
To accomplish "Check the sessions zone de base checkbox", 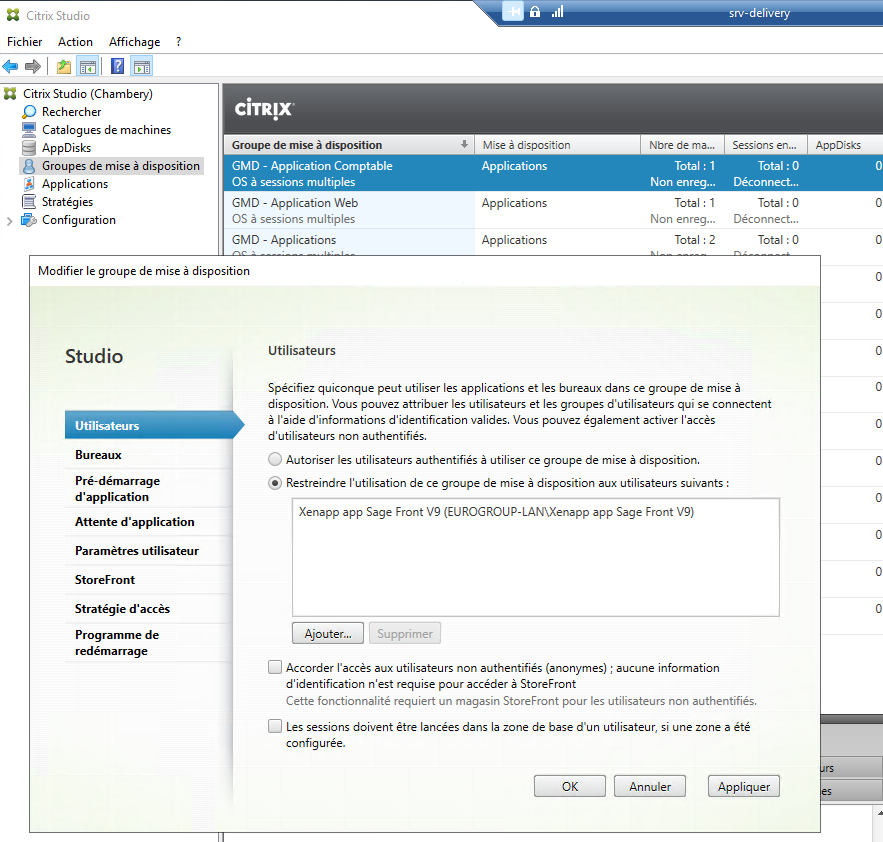I will [275, 727].
